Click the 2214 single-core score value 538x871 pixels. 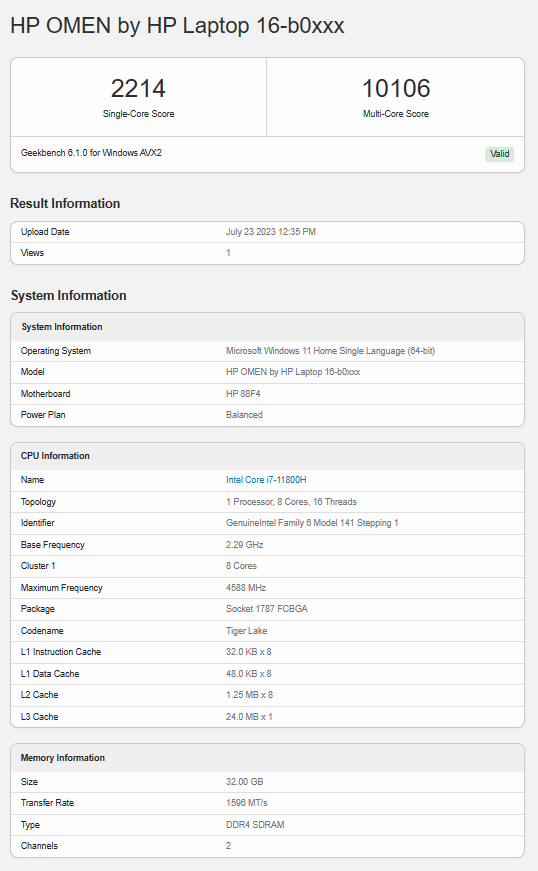[x=138, y=88]
